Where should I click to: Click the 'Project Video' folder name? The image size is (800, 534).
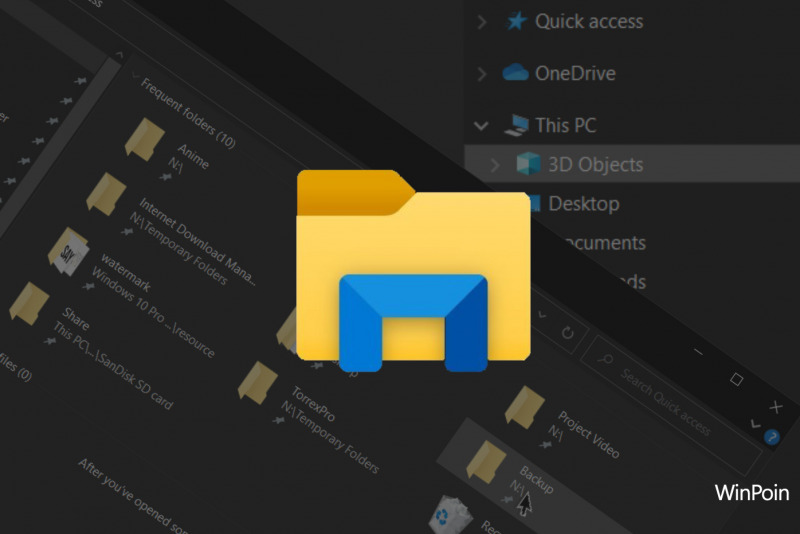coord(589,435)
